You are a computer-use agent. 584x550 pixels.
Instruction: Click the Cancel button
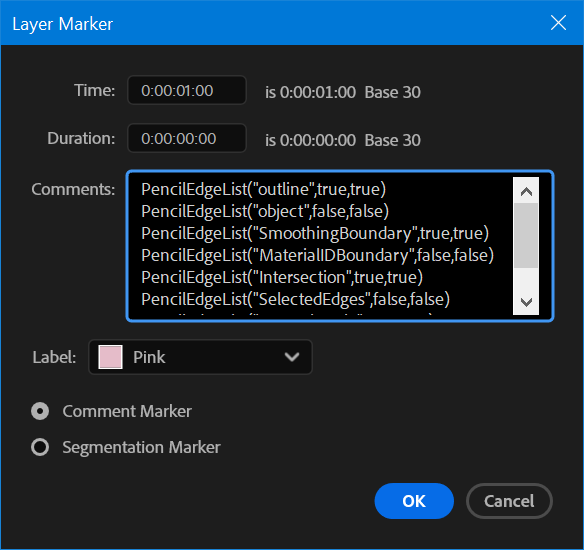tap(509, 501)
